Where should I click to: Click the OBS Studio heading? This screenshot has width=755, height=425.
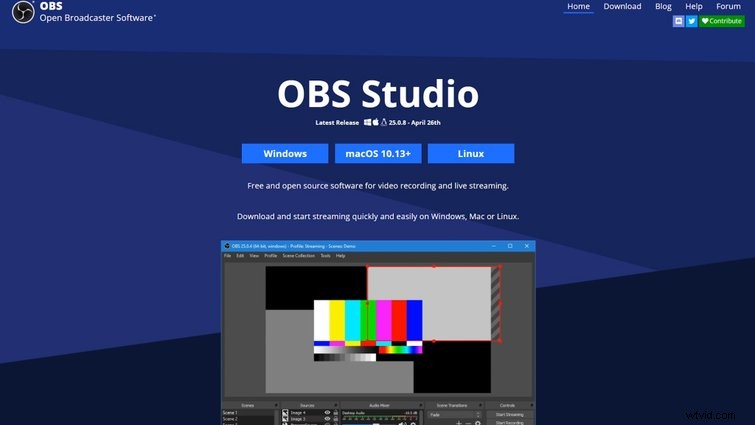378,93
